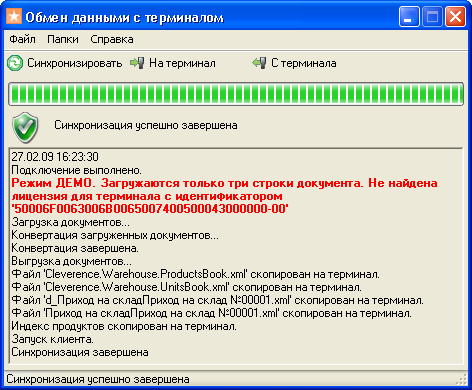
Task: Click the Синхронизация успешно завершена label beside shield
Action: click(x=146, y=125)
